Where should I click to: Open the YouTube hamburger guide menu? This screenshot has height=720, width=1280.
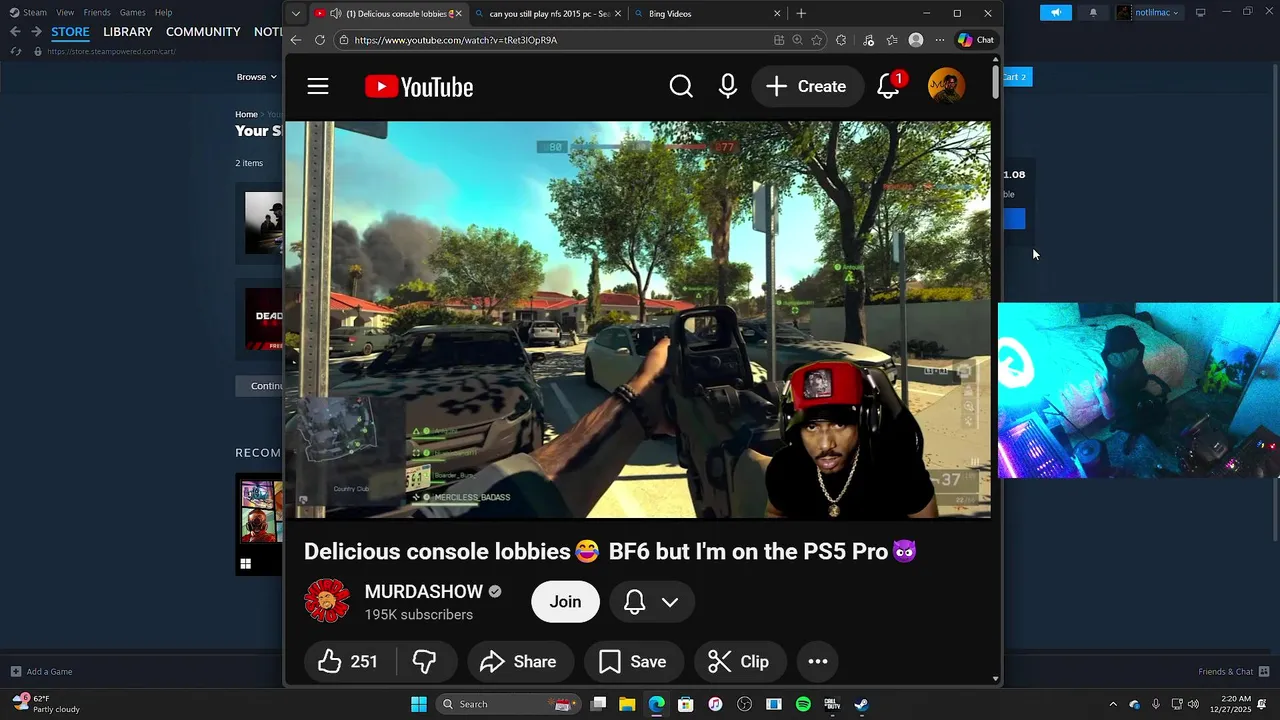coord(318,87)
